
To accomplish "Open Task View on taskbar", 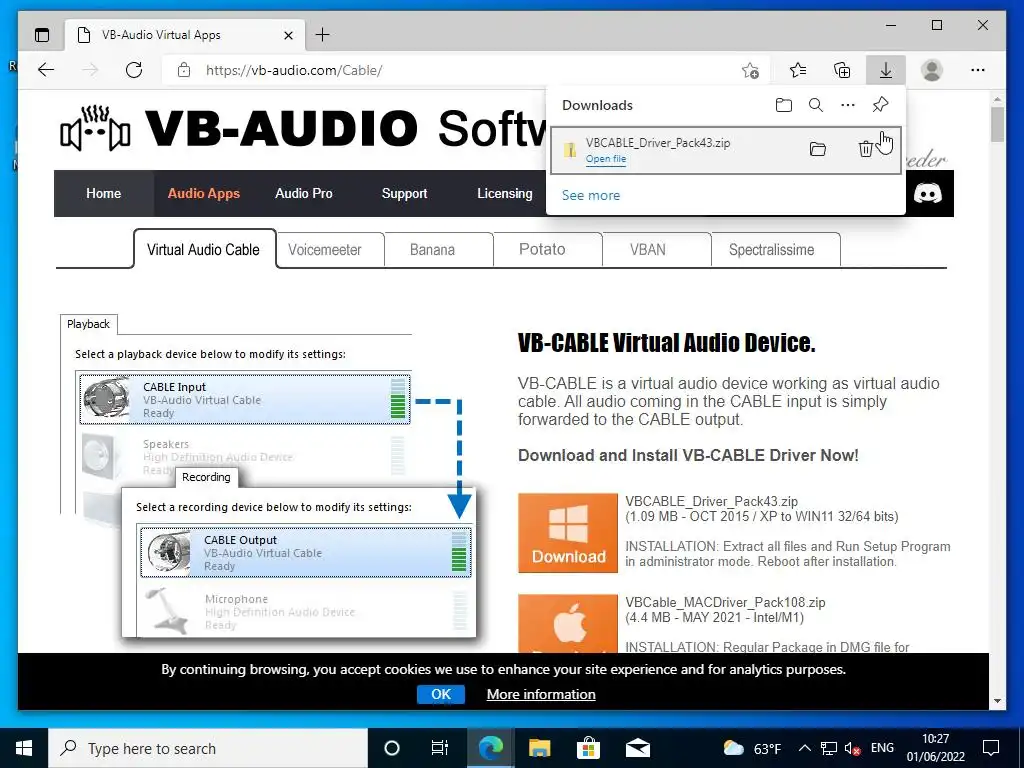I will (x=440, y=748).
